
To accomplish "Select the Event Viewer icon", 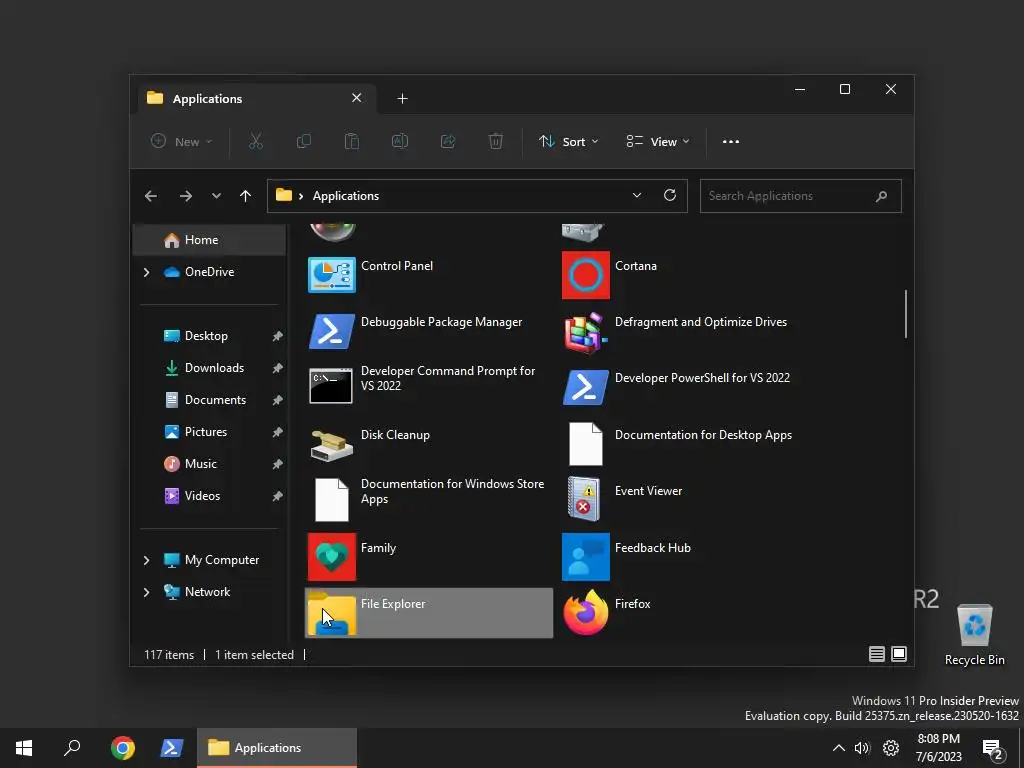I will (584, 500).
